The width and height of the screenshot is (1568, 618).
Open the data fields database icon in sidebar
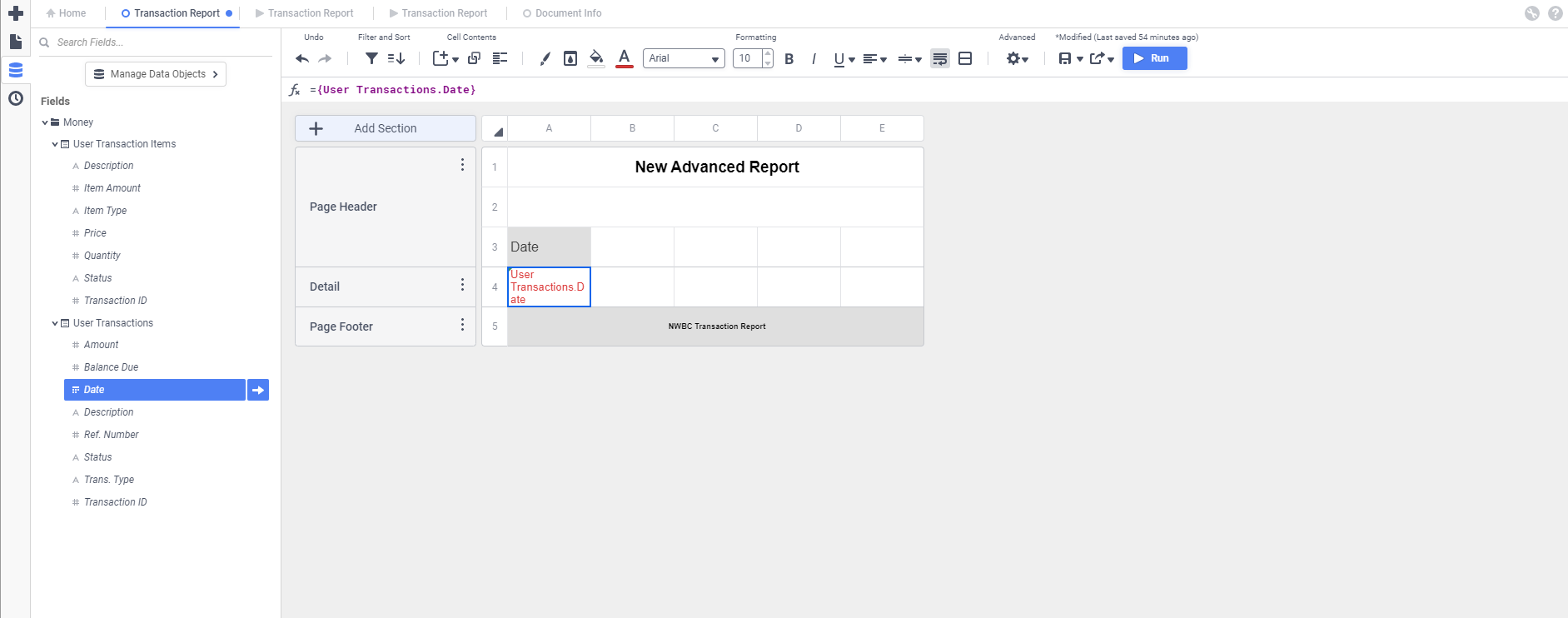(x=15, y=70)
